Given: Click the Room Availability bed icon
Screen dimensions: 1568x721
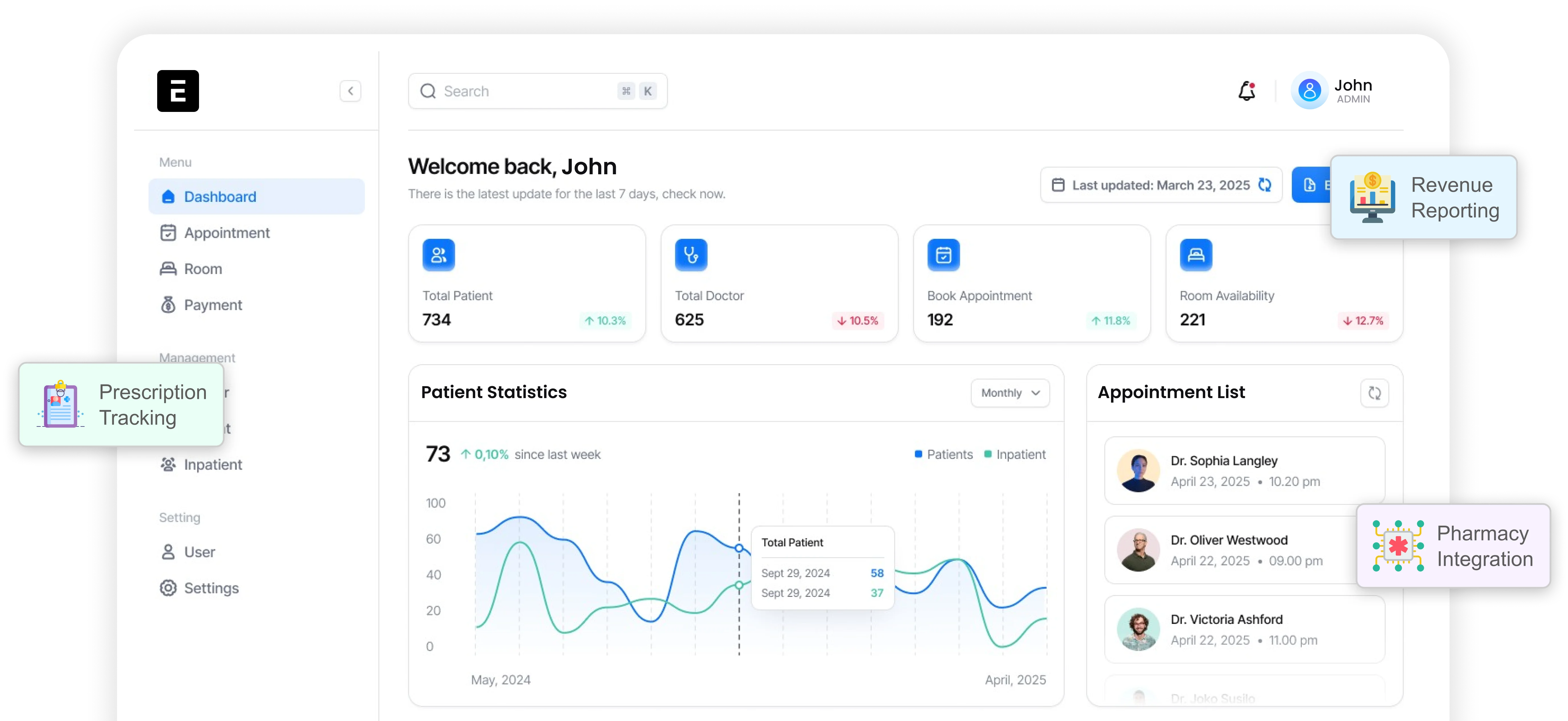Looking at the screenshot, I should point(1196,255).
